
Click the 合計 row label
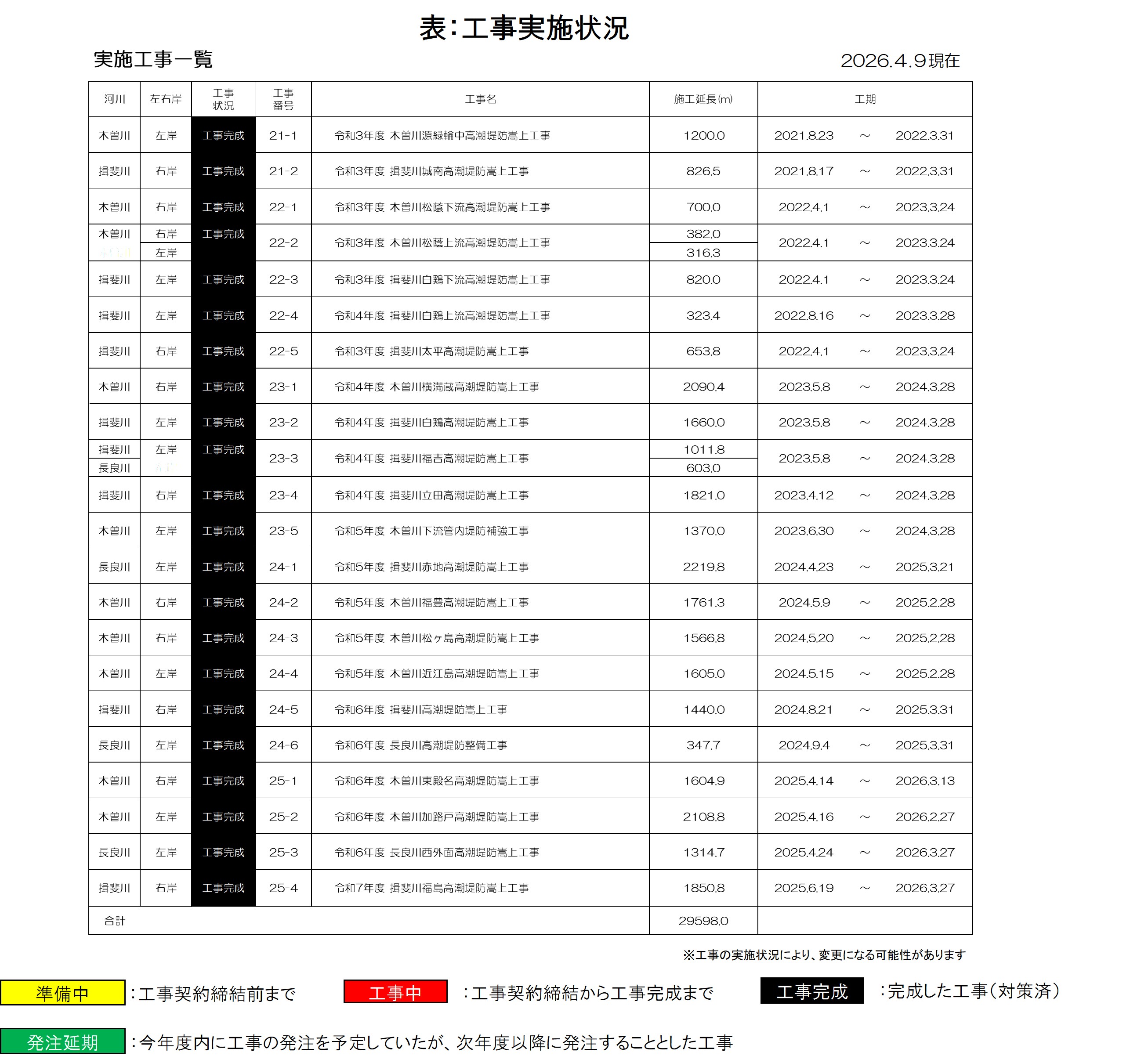click(114, 921)
